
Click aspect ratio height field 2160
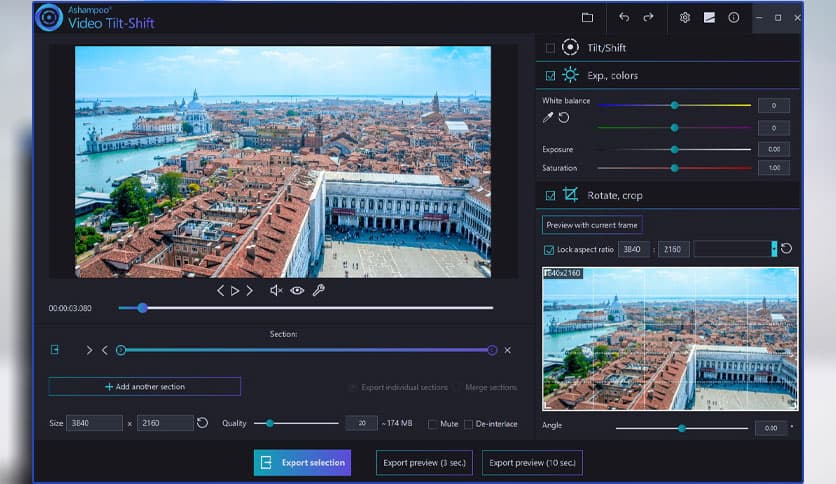(x=673, y=249)
